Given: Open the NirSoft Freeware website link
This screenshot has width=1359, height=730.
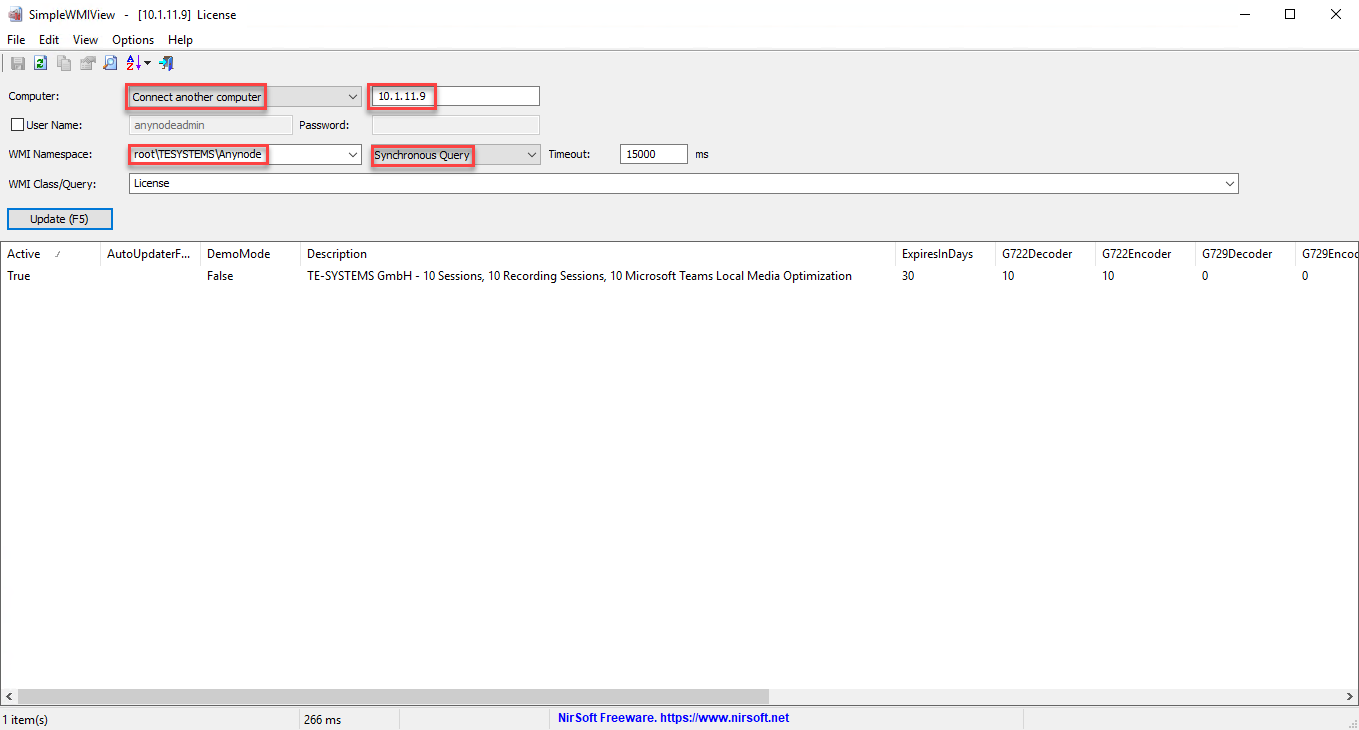Looking at the screenshot, I should 672,717.
